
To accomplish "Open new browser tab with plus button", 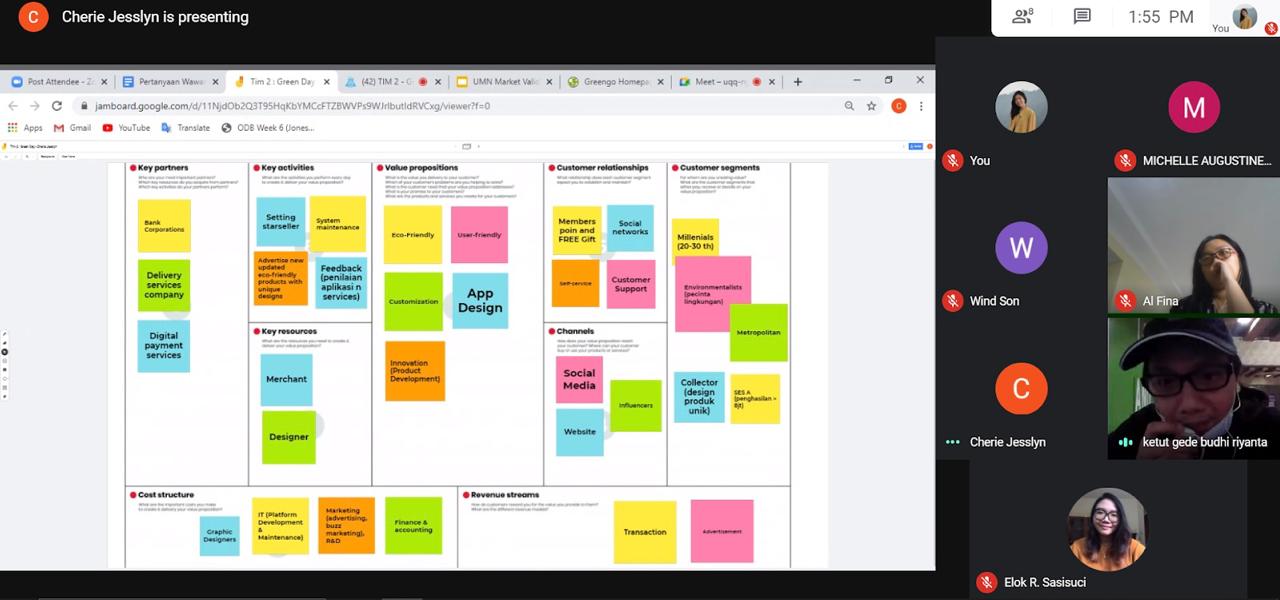I will [x=797, y=81].
